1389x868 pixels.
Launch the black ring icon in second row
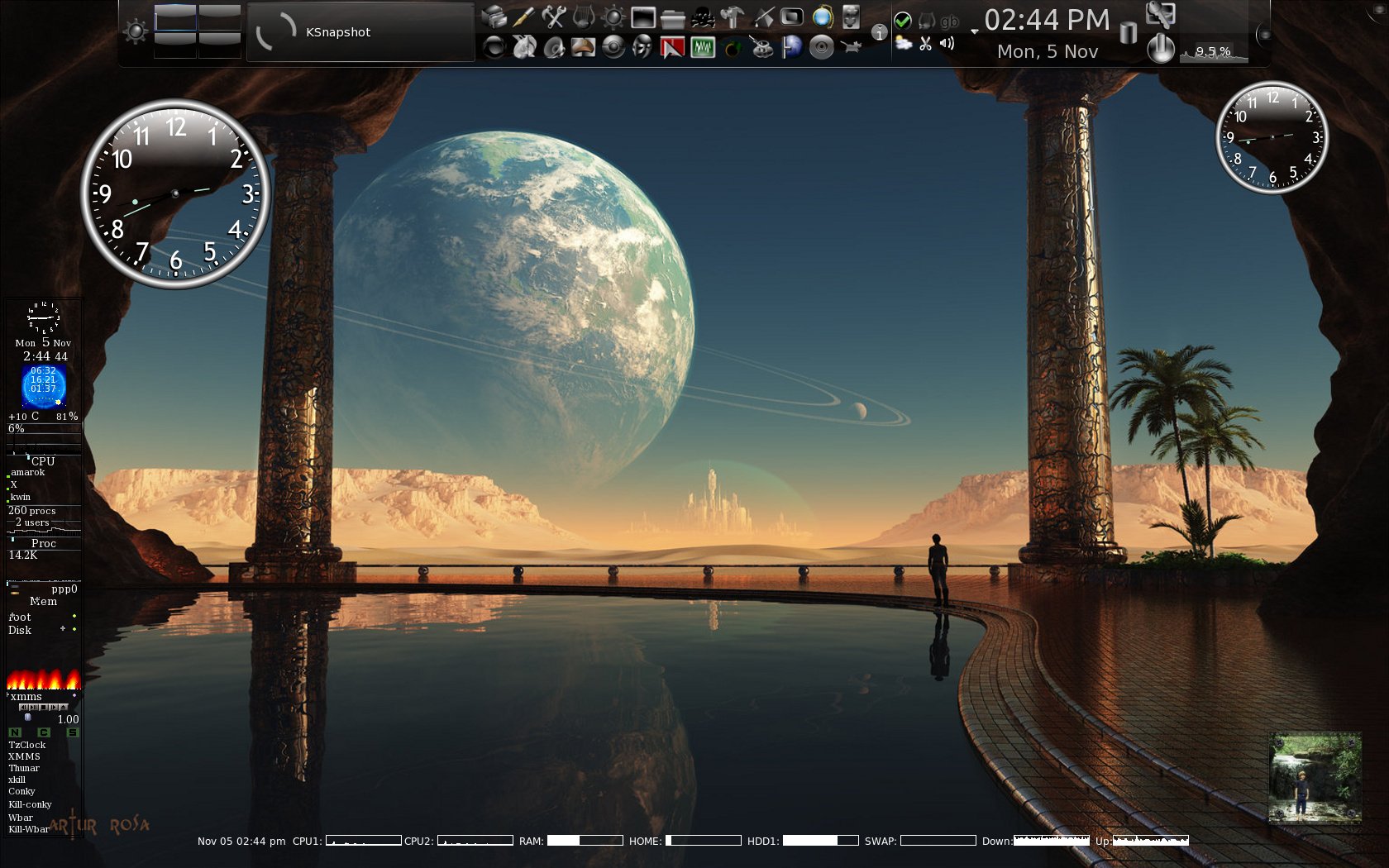tap(494, 47)
